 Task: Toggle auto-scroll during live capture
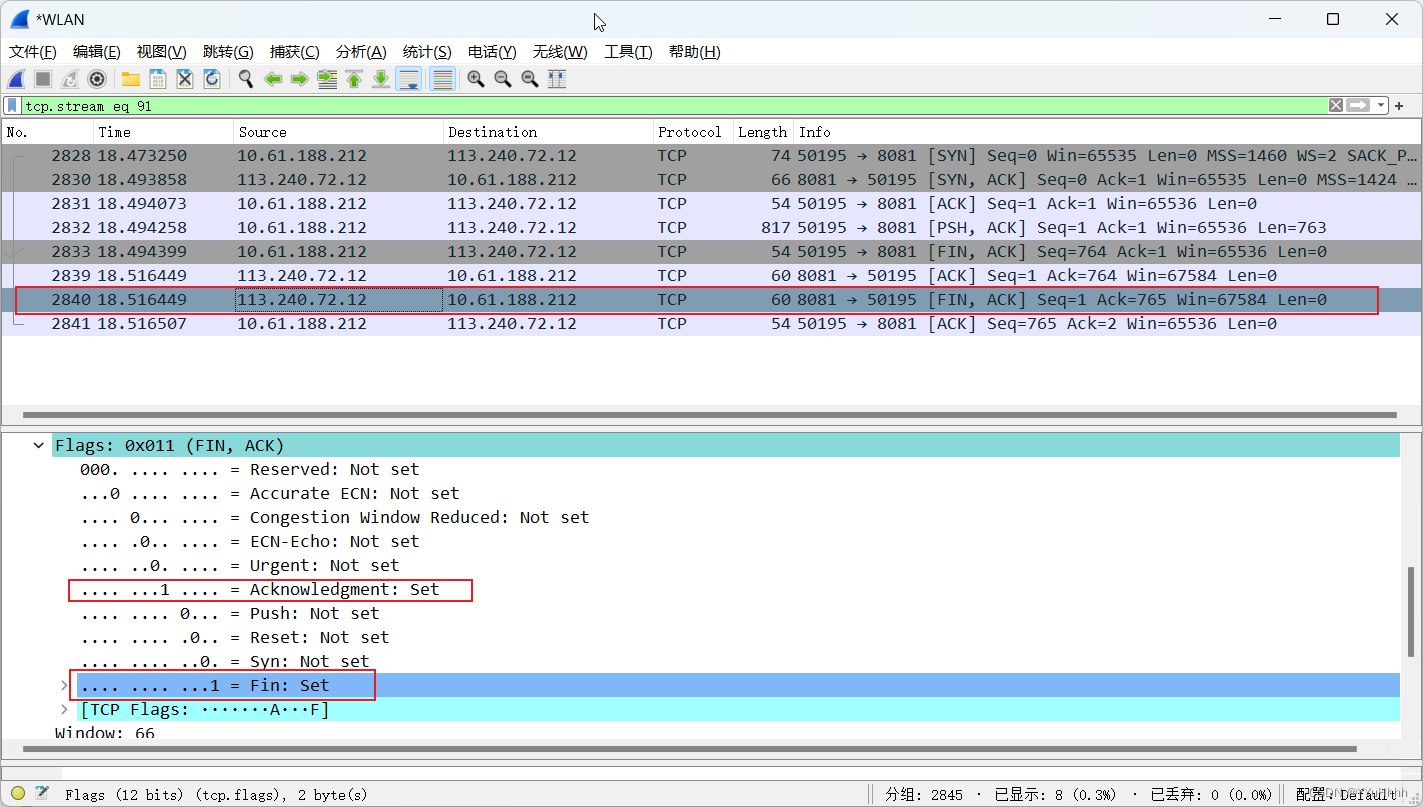point(408,79)
